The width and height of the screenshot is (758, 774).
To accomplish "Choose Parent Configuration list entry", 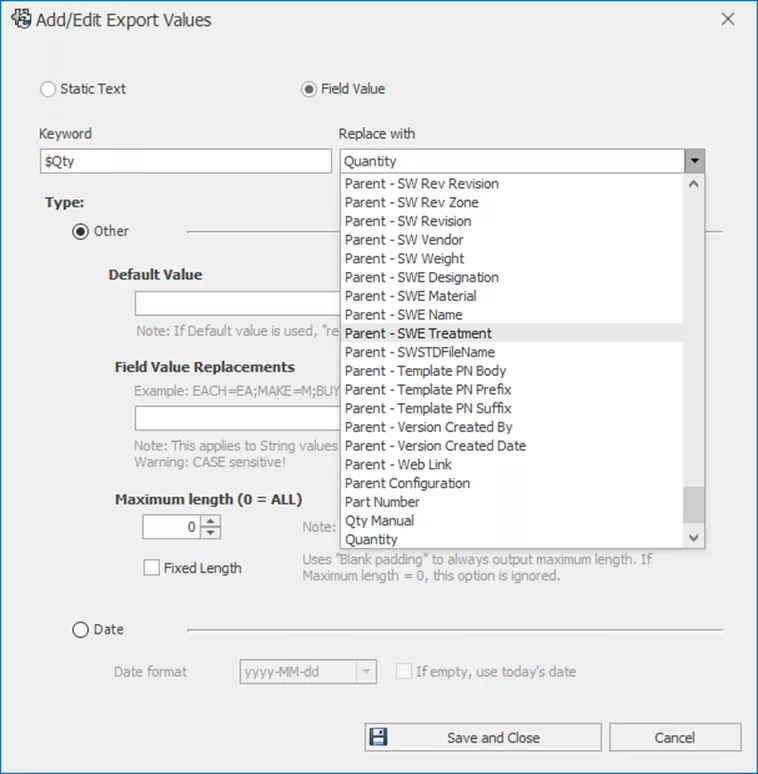I will click(x=407, y=483).
